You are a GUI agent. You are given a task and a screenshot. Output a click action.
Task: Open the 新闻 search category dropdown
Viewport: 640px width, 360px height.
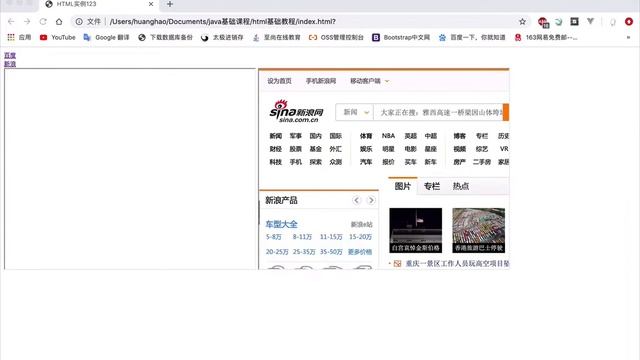(355, 112)
